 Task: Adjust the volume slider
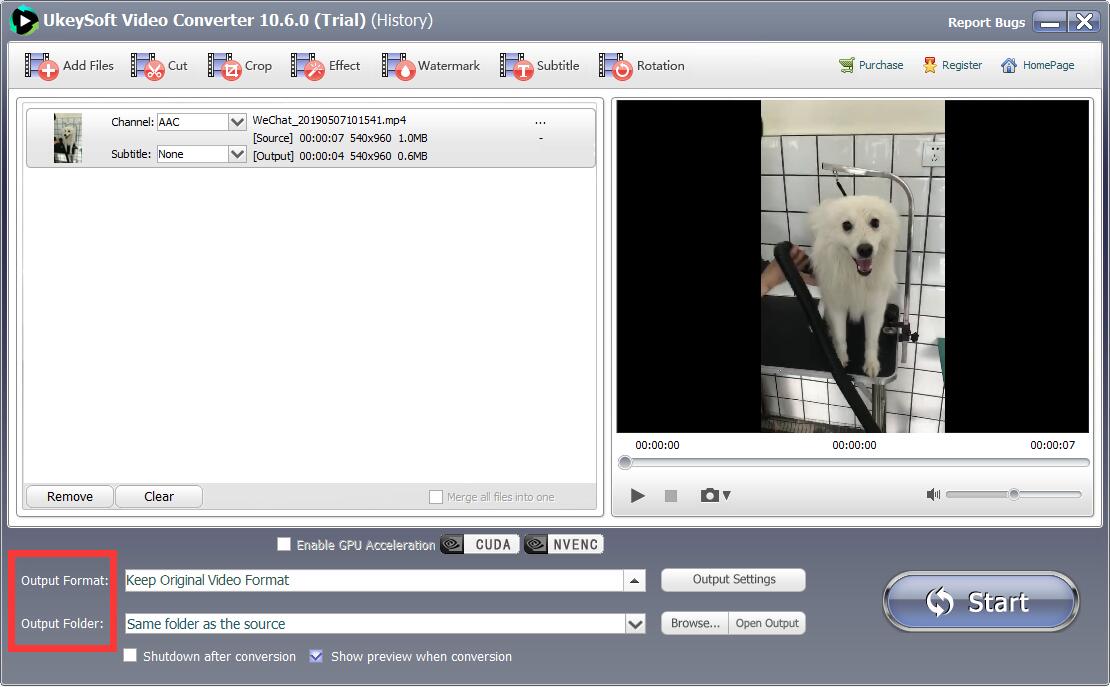[x=1013, y=495]
